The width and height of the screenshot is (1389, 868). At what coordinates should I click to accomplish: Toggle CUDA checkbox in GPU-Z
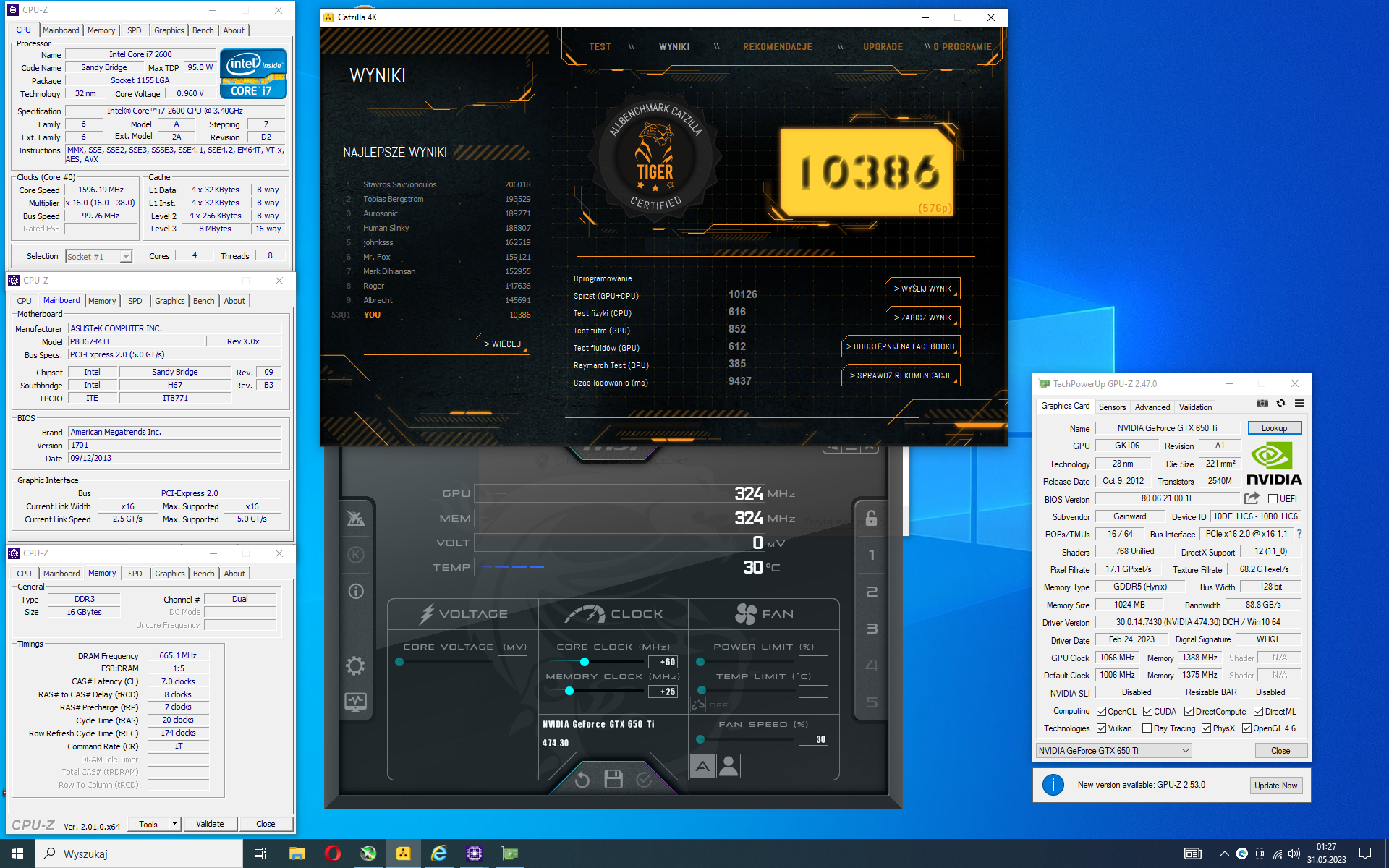[1147, 712]
